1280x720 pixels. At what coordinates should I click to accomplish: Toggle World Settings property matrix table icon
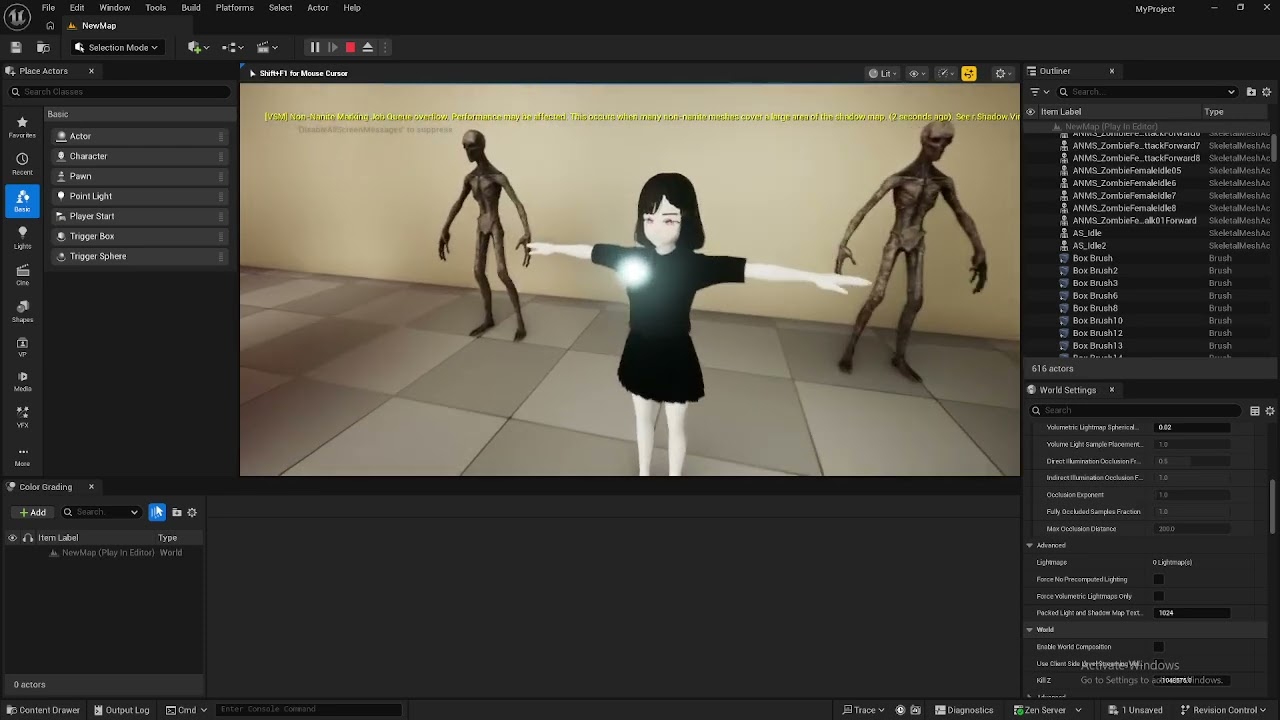pyautogui.click(x=1254, y=411)
